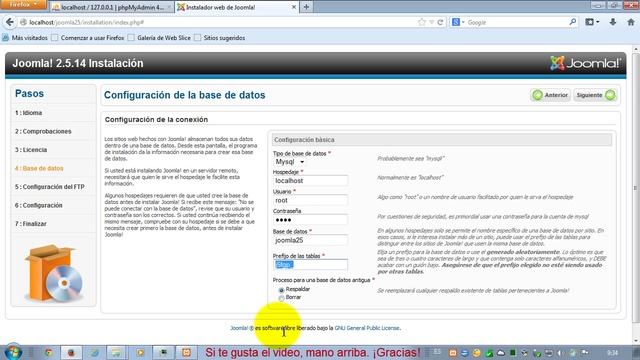640x360 pixels.
Task: Click the search magnifier icon in Google box
Action: [x=573, y=22]
